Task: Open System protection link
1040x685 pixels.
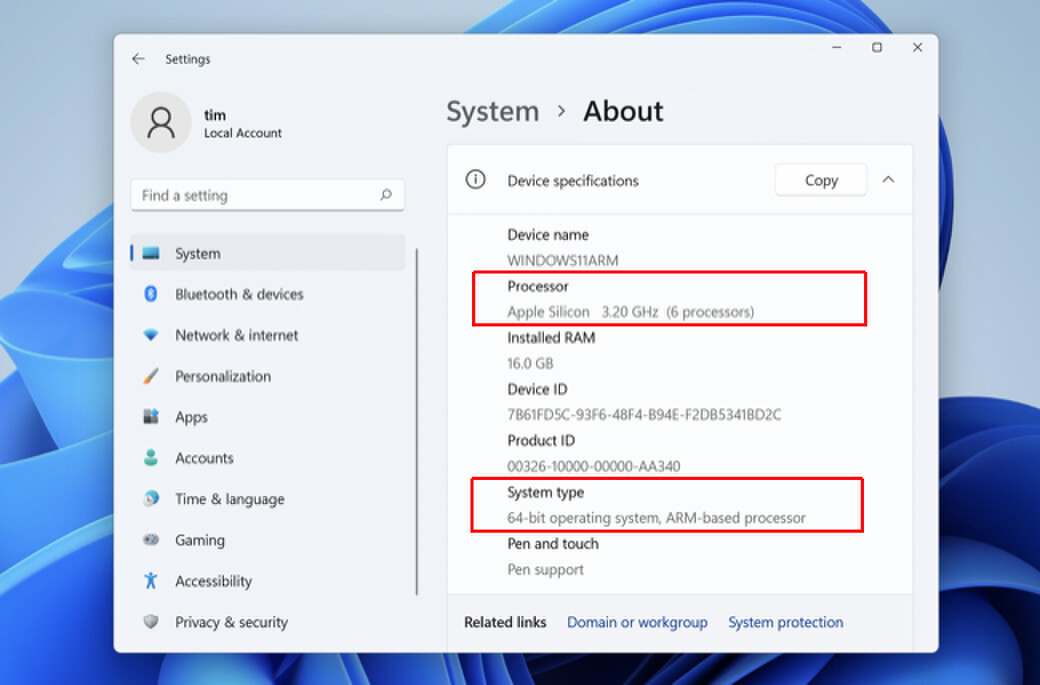Action: (786, 622)
